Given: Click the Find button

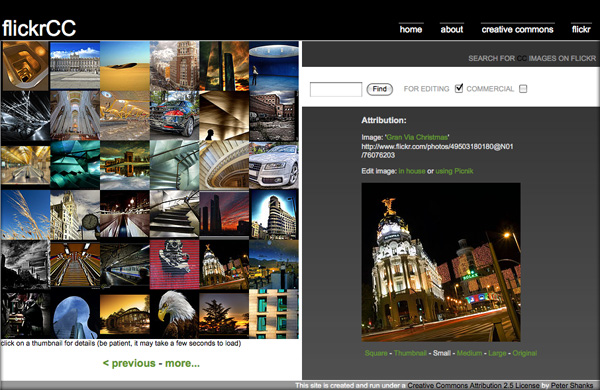Looking at the screenshot, I should 380,89.
